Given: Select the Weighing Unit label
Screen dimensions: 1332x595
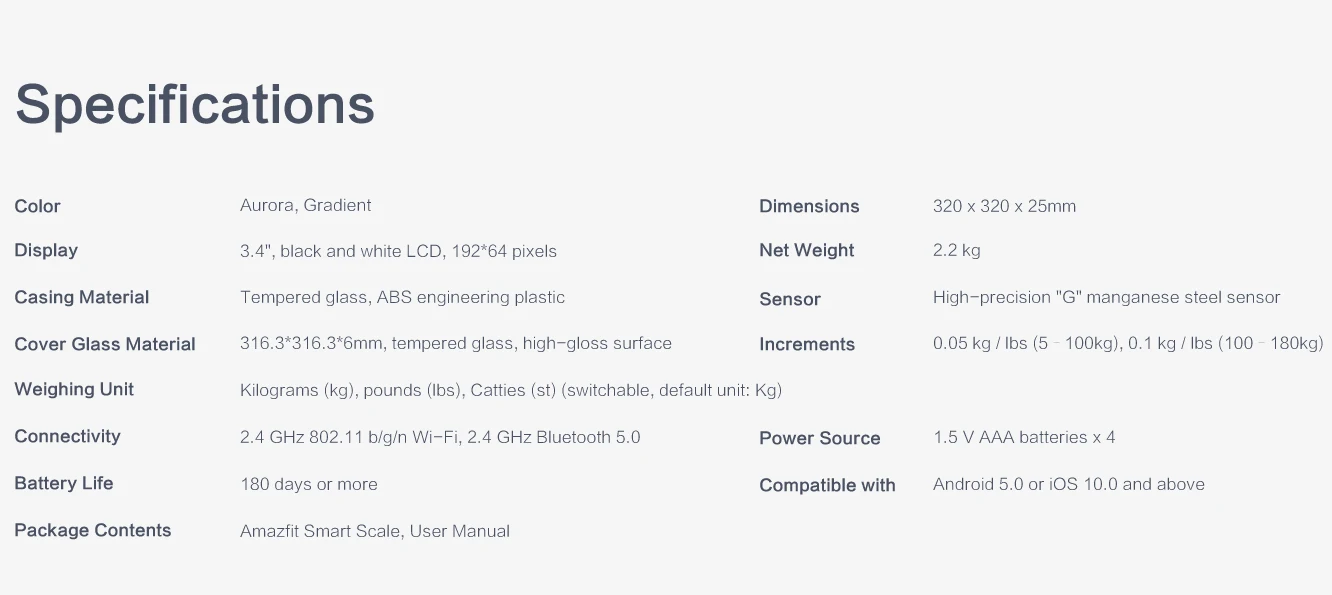Looking at the screenshot, I should [74, 389].
